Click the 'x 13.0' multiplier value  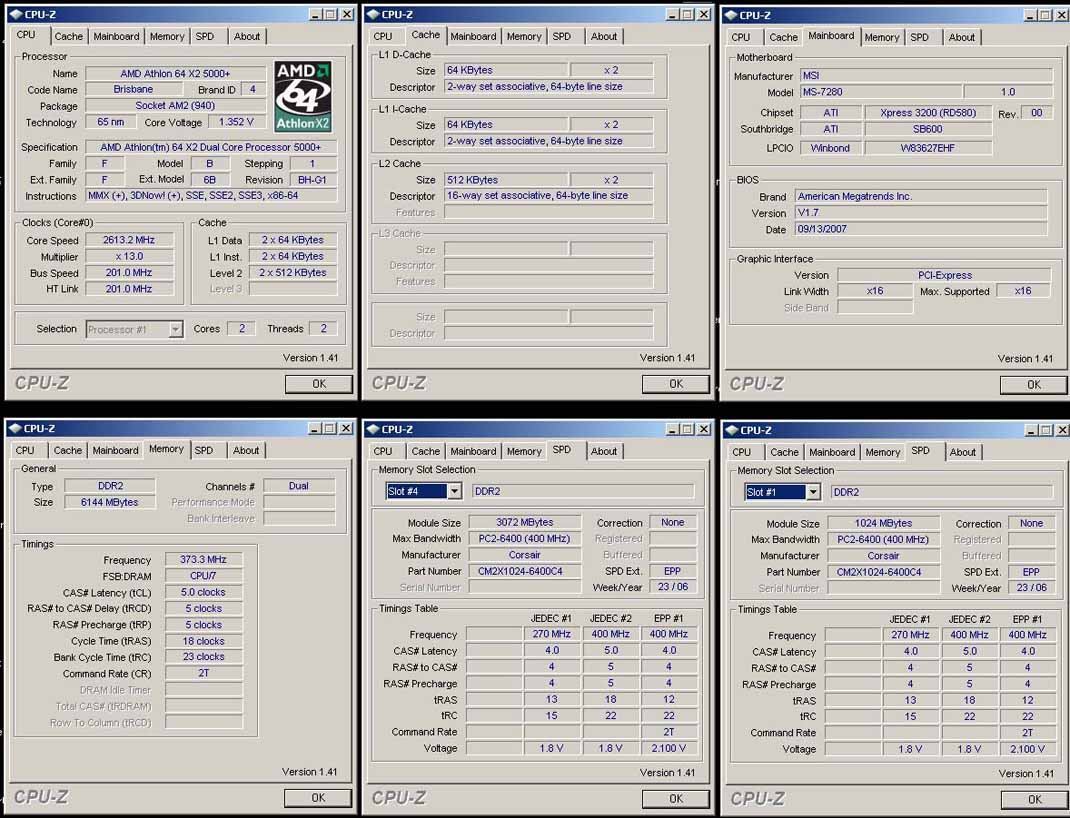click(129, 257)
